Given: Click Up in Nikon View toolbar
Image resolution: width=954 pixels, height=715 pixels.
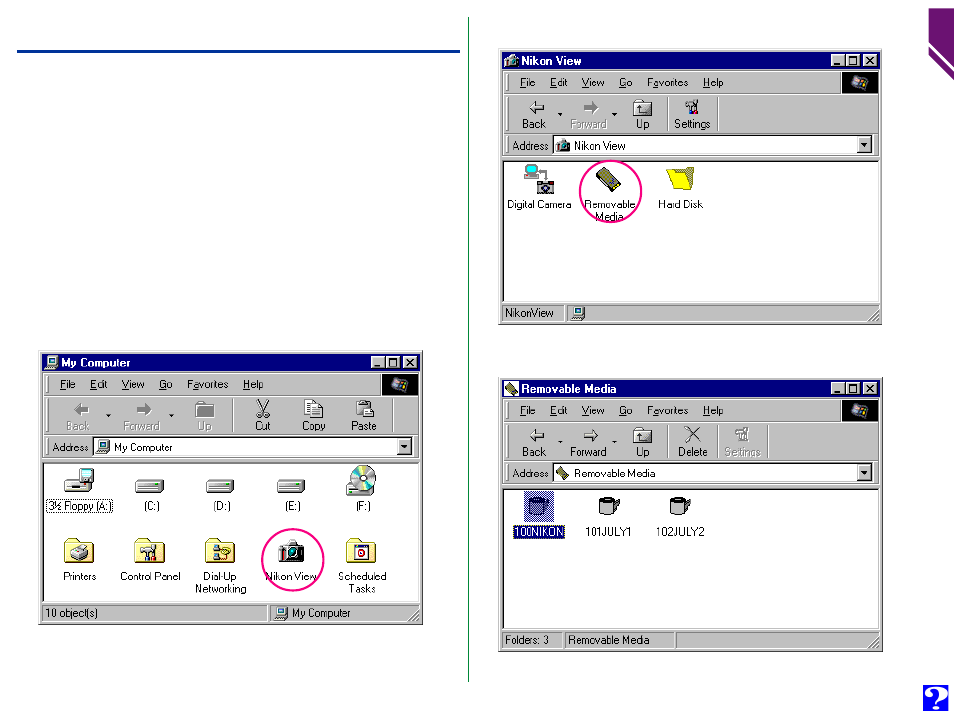Looking at the screenshot, I should point(642,114).
